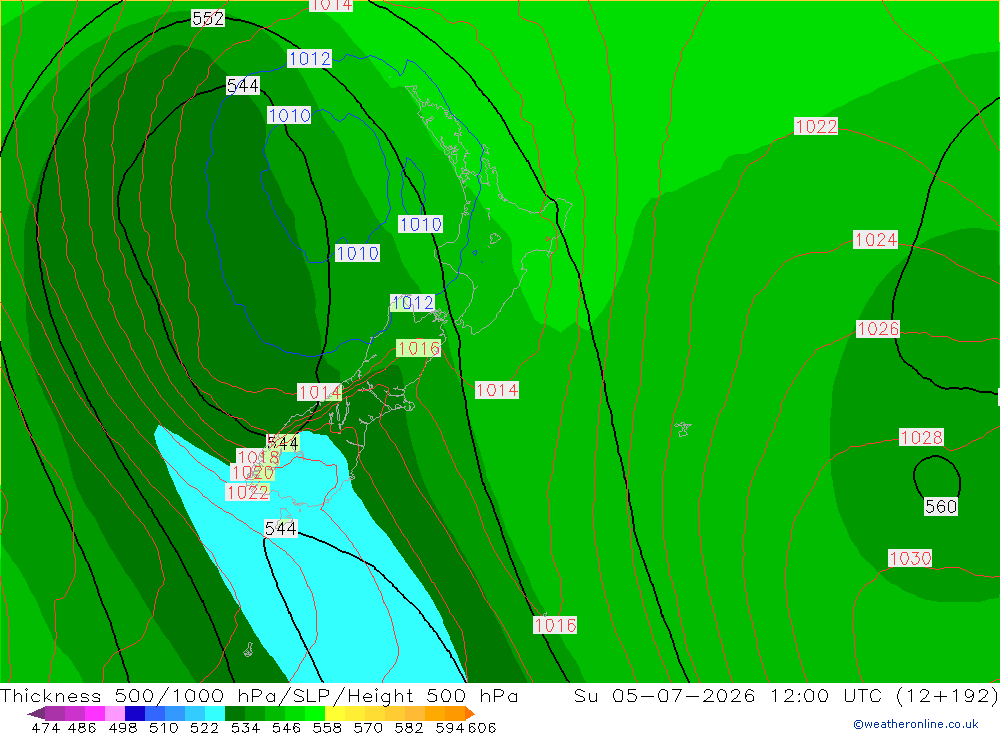Click the red 1016 label below blue 1012

coord(418,348)
